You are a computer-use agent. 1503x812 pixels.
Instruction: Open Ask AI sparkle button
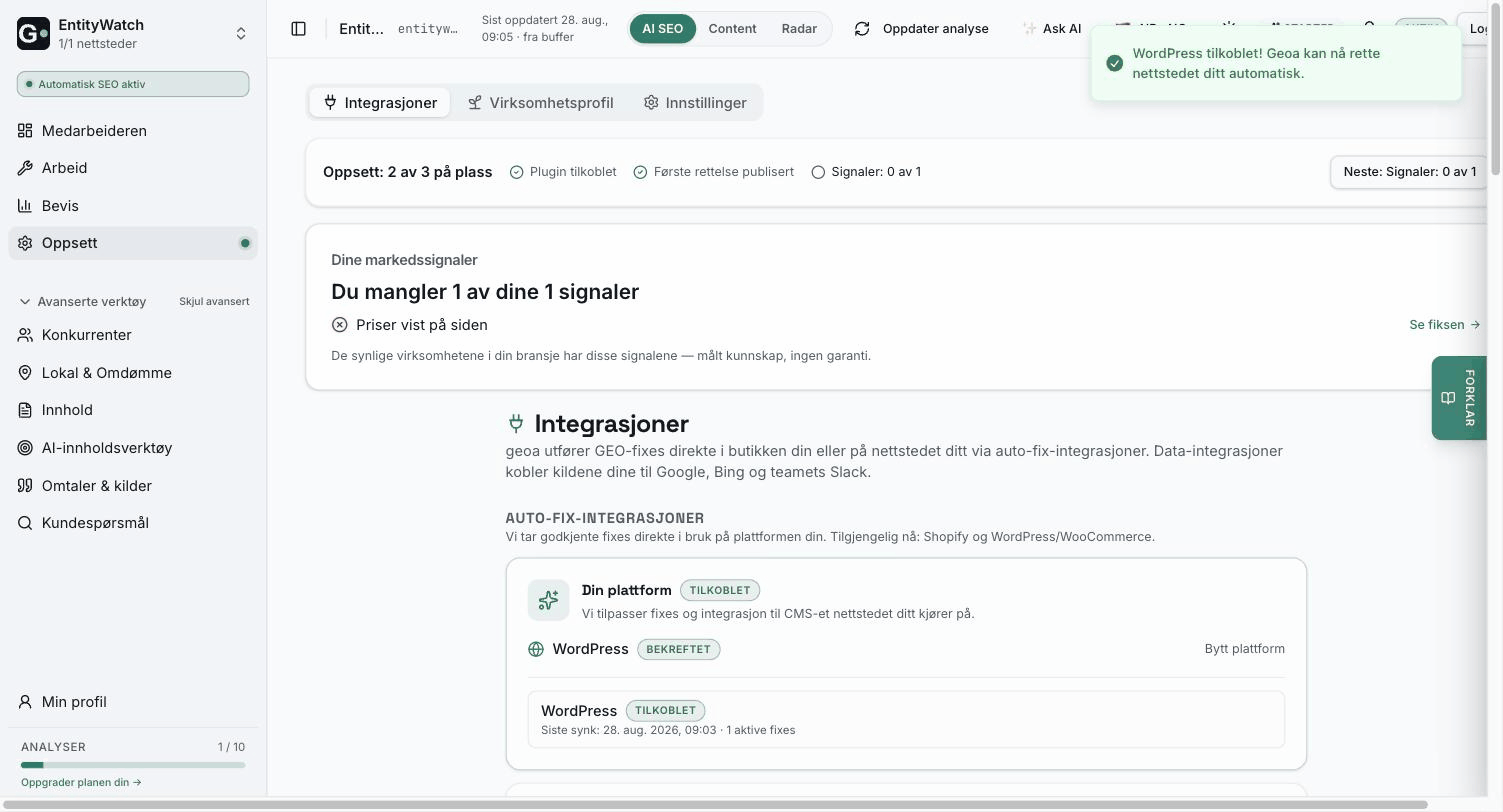pyautogui.click(x=1051, y=29)
